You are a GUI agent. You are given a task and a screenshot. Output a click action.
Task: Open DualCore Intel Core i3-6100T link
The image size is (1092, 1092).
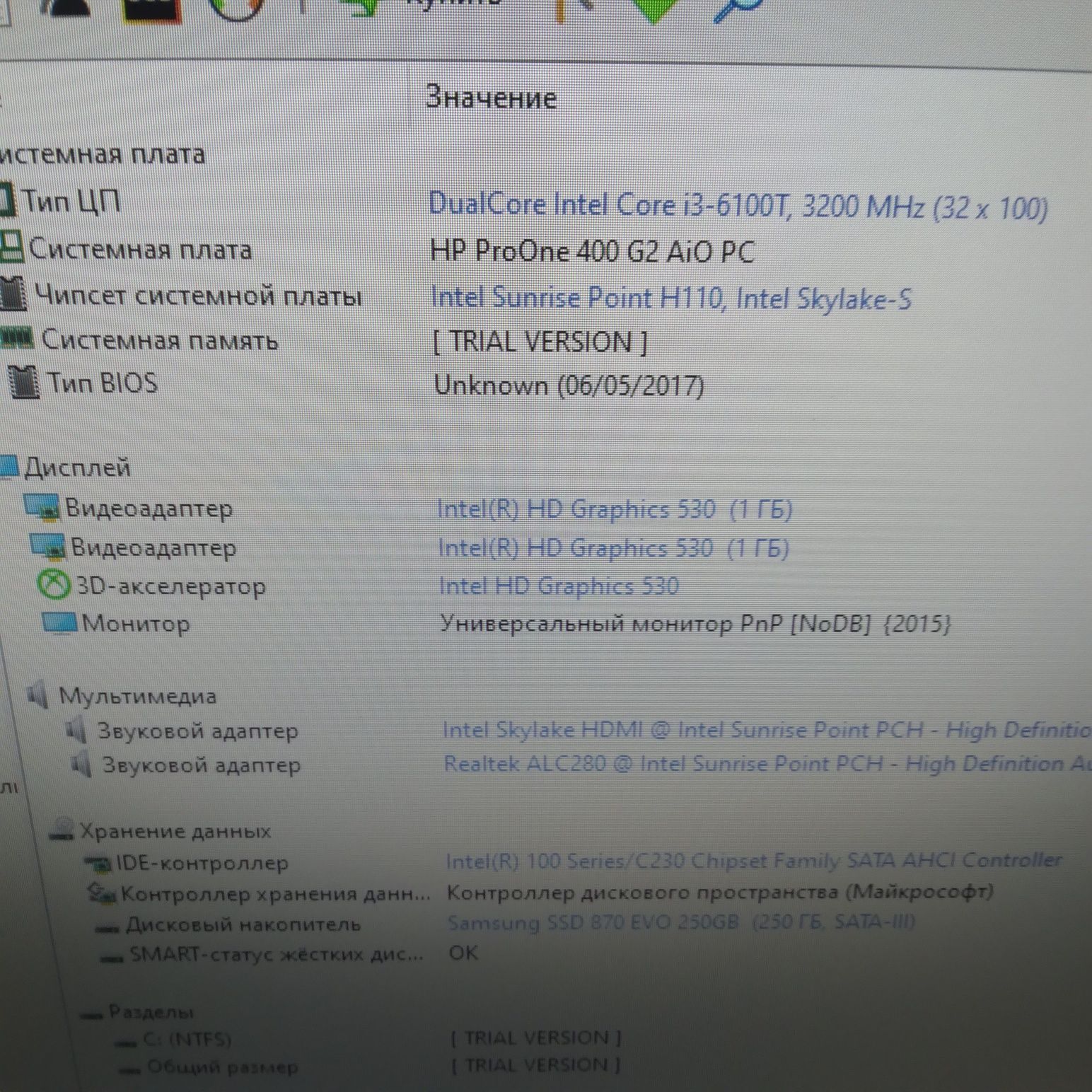pos(738,207)
